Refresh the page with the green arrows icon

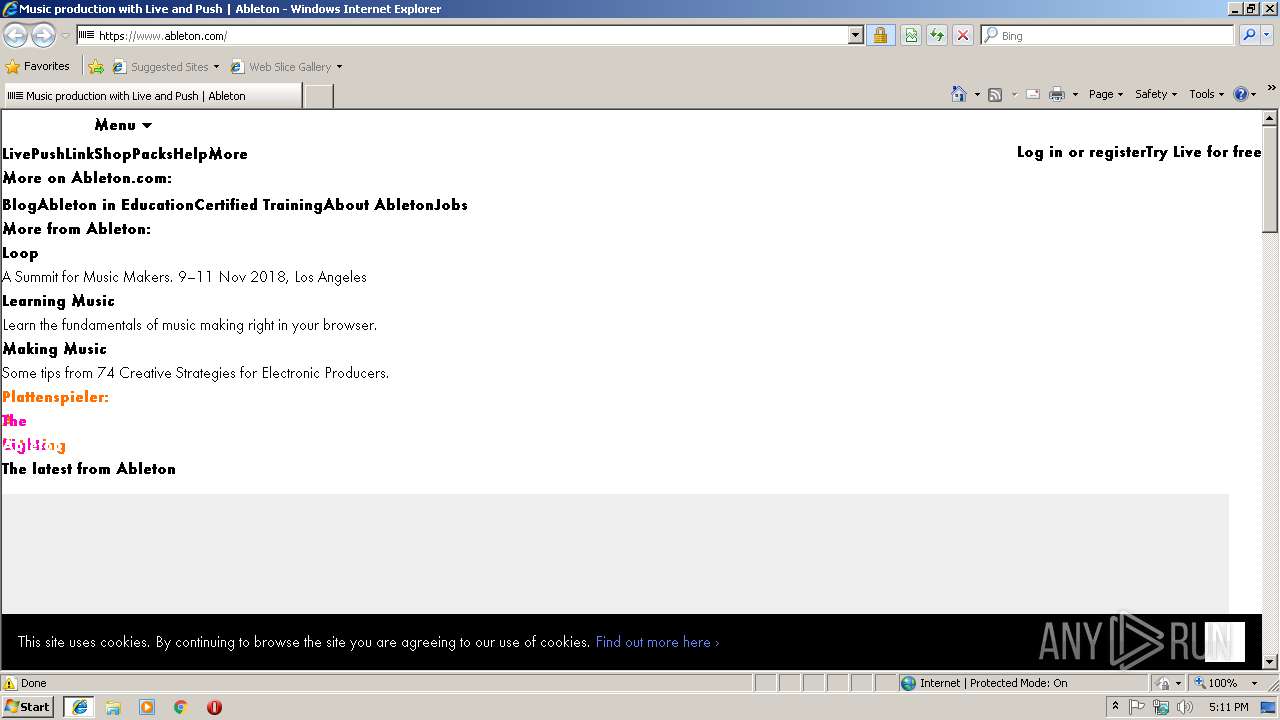coord(937,35)
